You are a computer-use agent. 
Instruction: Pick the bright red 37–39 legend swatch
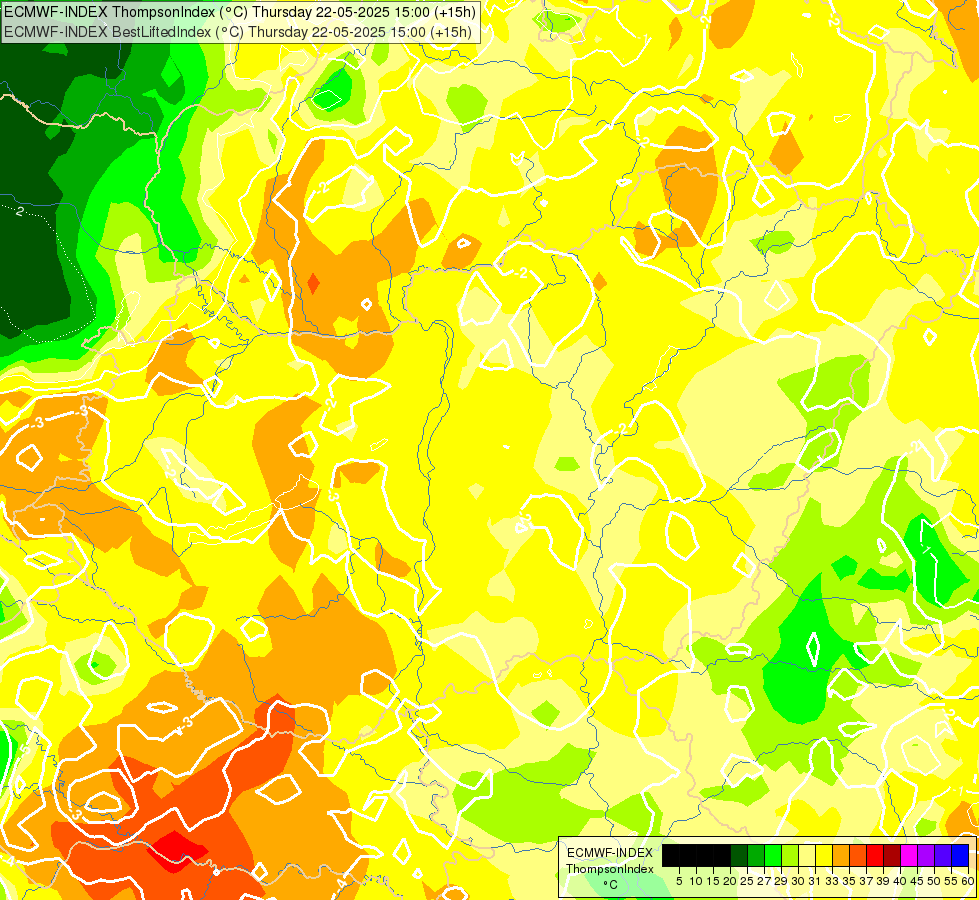tap(875, 856)
